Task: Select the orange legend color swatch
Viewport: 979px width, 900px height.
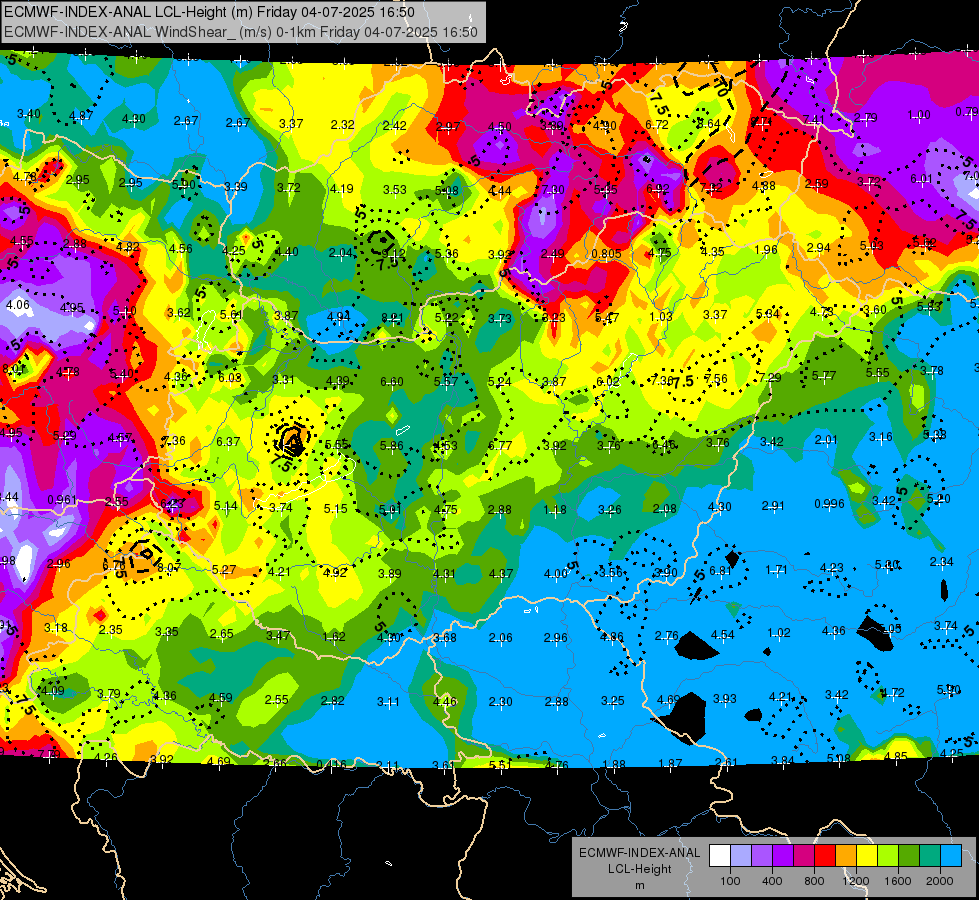Action: point(845,856)
